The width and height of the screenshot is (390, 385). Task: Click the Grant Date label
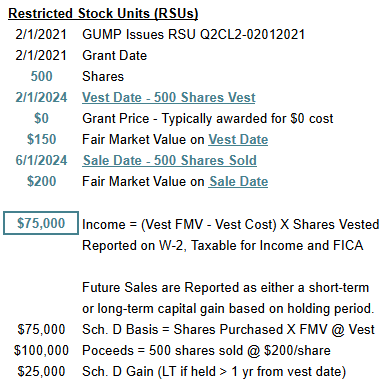tap(114, 55)
